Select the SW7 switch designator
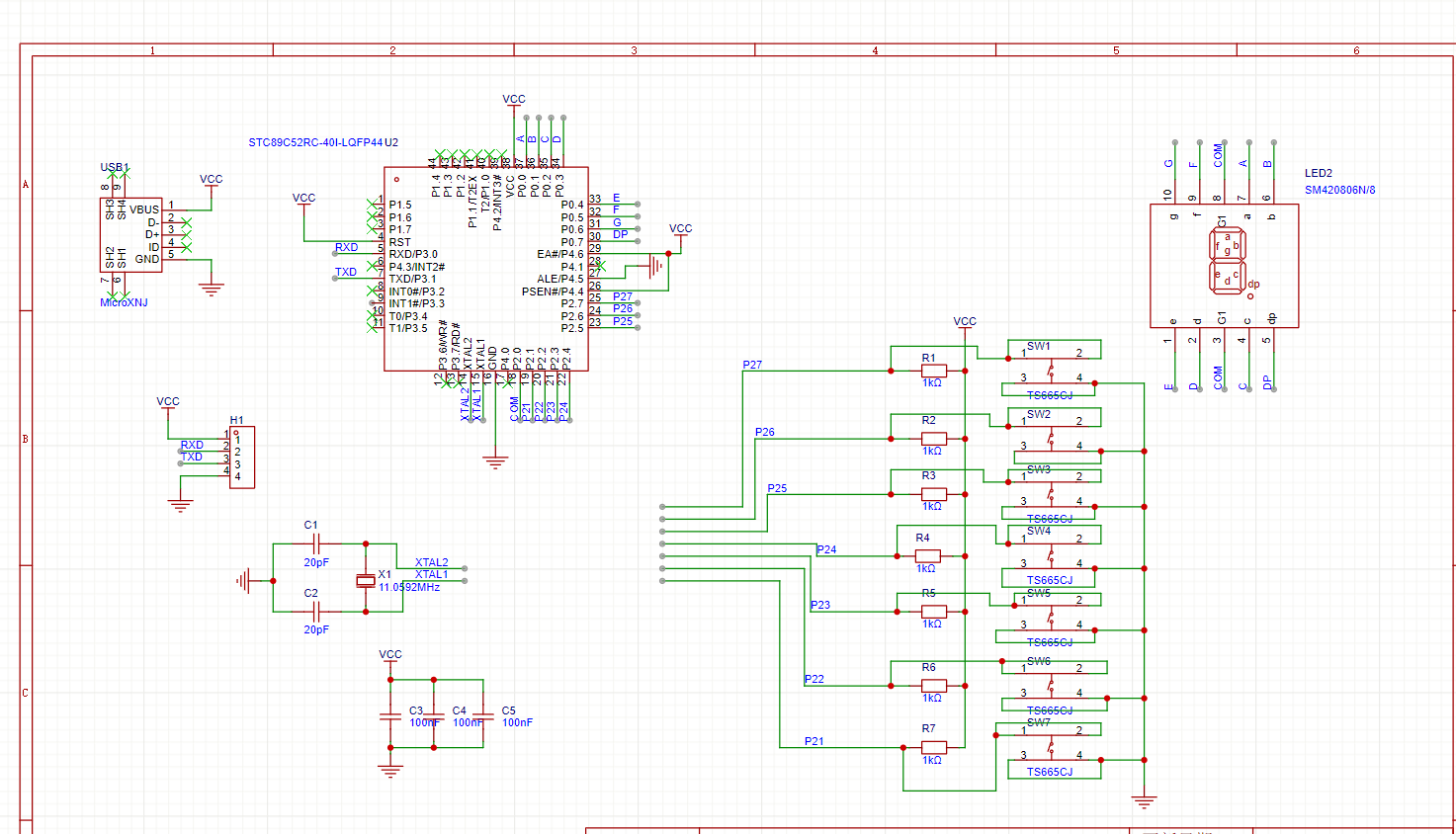 (x=1039, y=722)
